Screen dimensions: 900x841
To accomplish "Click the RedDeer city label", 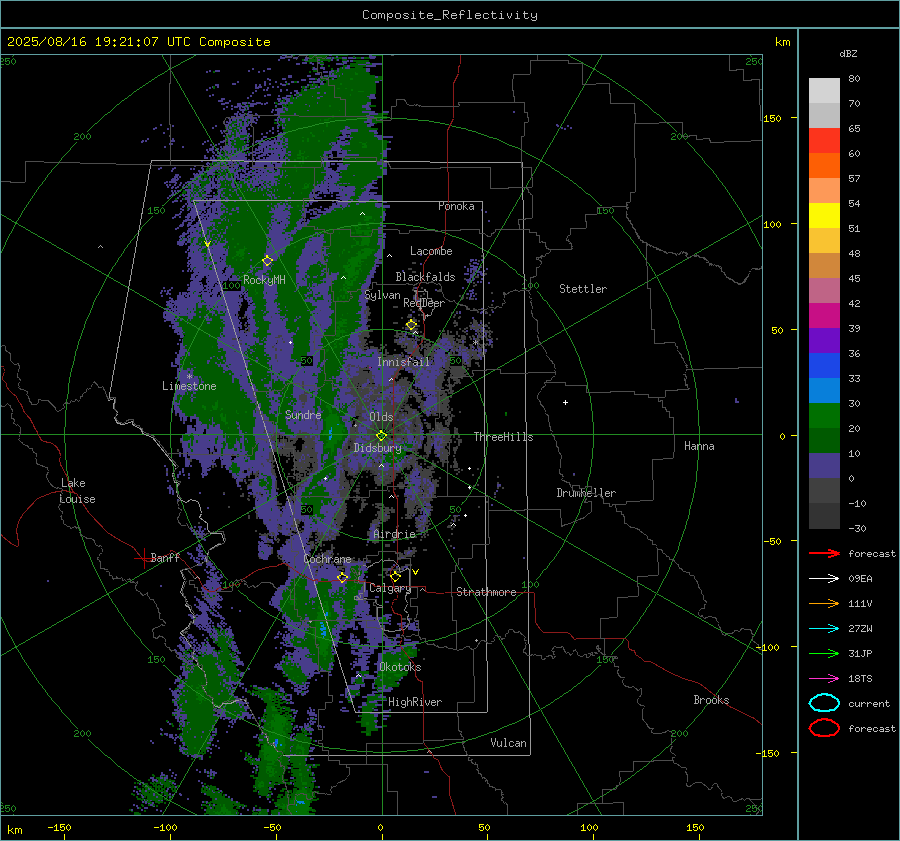I will click(424, 303).
